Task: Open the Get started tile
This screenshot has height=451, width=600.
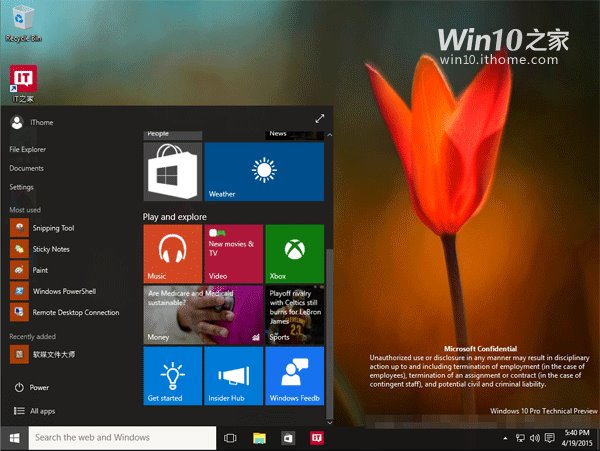Action: click(173, 376)
